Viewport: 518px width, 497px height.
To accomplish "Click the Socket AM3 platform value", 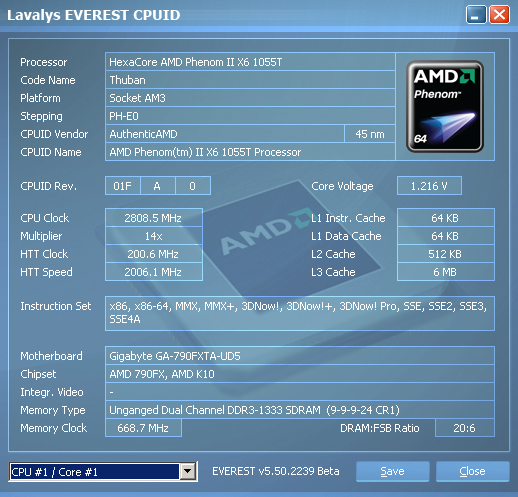I will 250,98.
